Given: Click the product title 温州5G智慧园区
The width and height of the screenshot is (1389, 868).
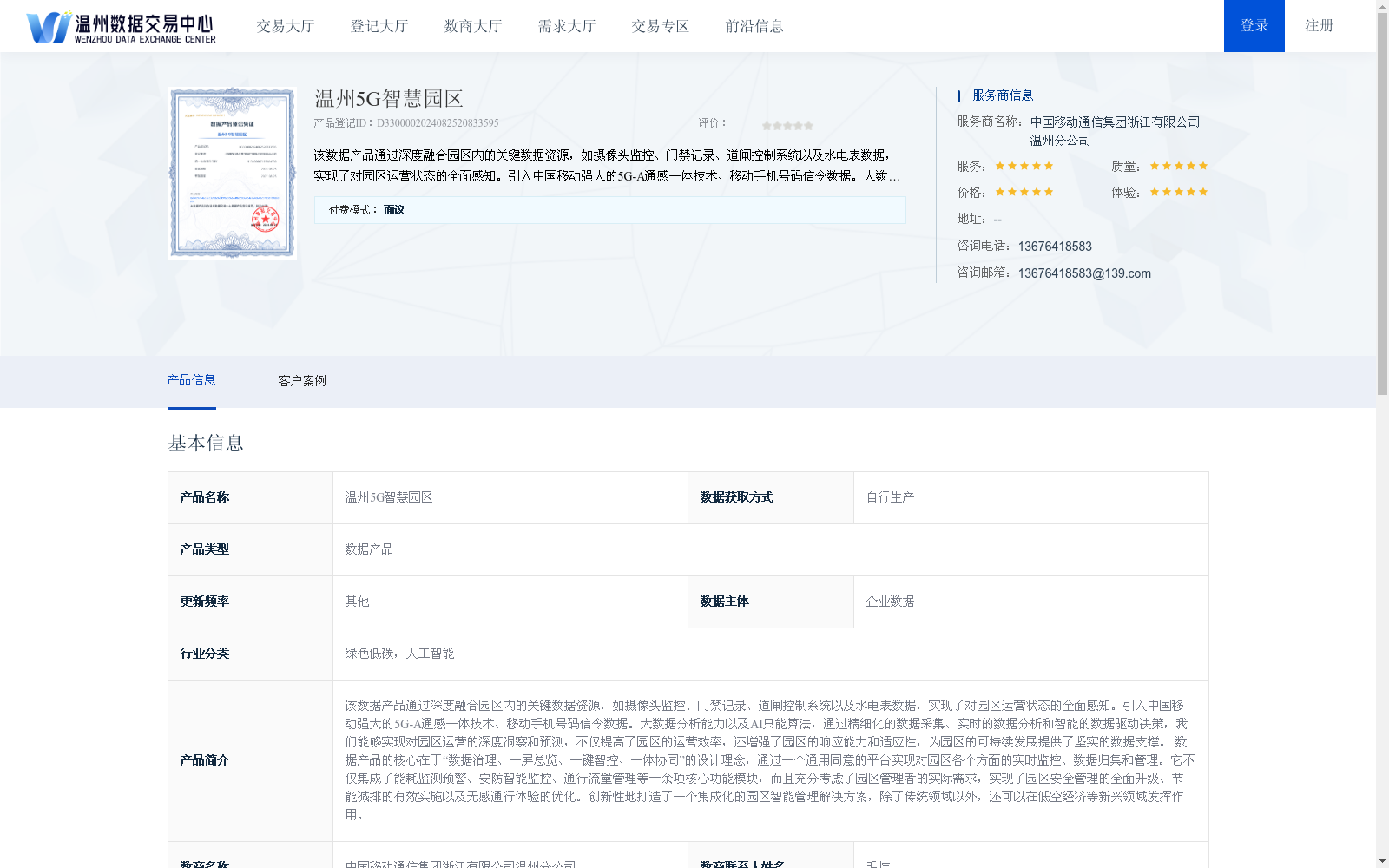Looking at the screenshot, I should tap(388, 98).
